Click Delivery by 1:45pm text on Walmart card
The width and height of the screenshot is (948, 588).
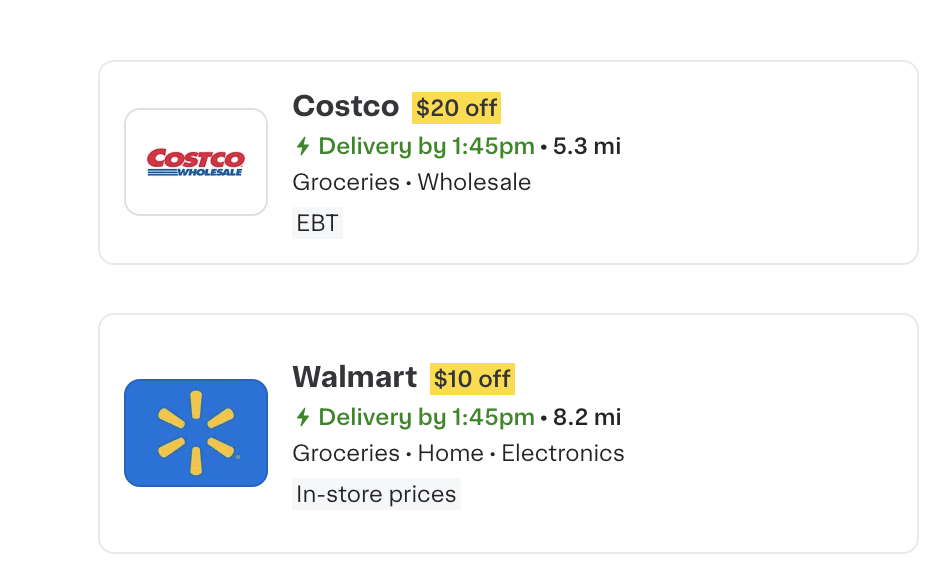pyautogui.click(x=424, y=417)
